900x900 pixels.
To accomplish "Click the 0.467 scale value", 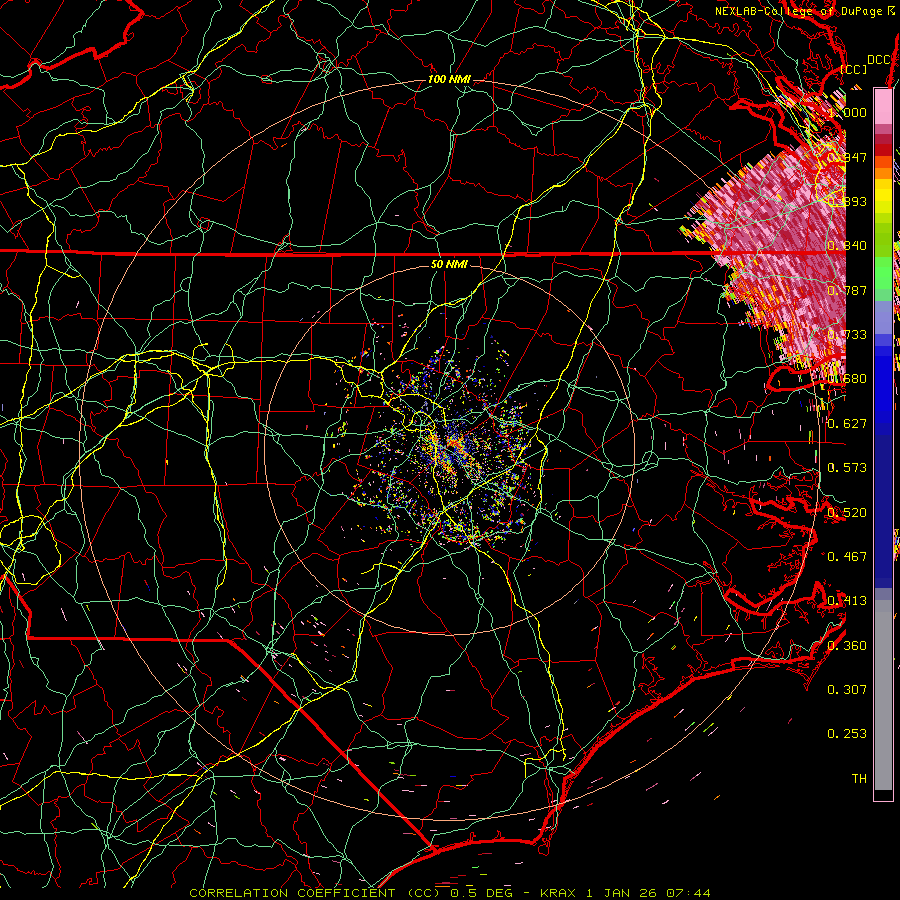I will coord(847,556).
